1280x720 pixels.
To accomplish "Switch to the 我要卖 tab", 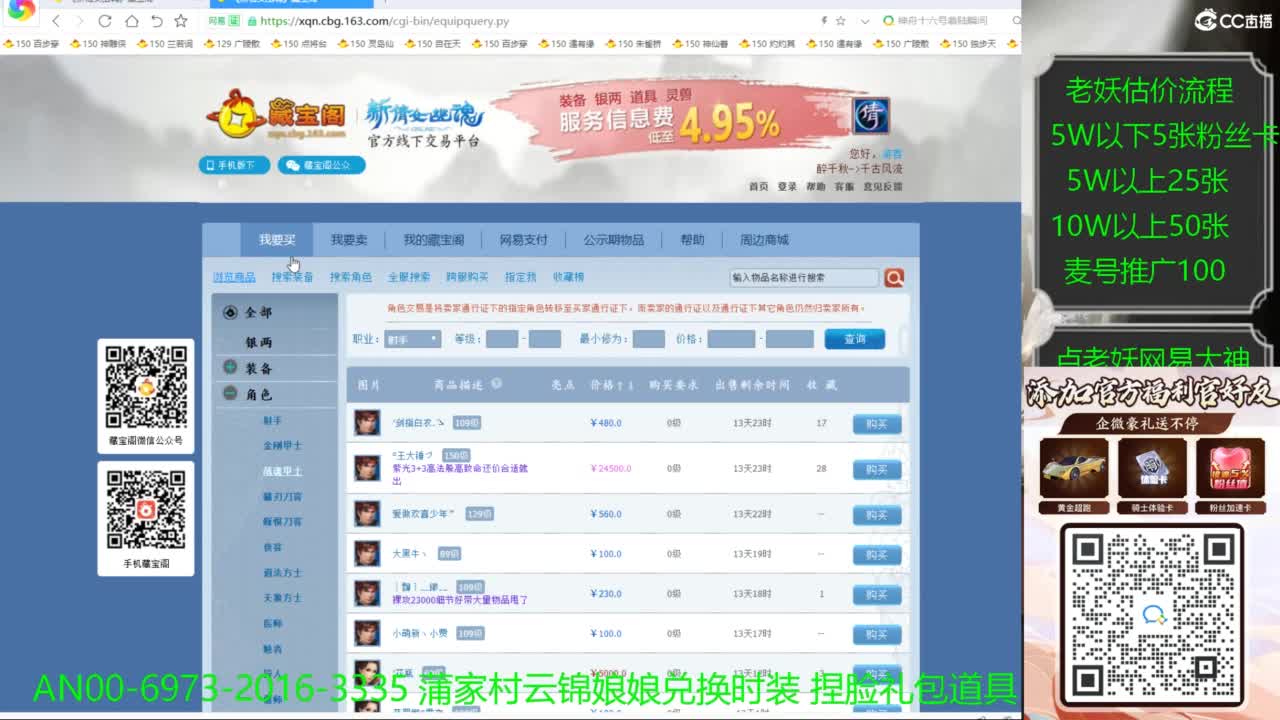I will (x=349, y=240).
